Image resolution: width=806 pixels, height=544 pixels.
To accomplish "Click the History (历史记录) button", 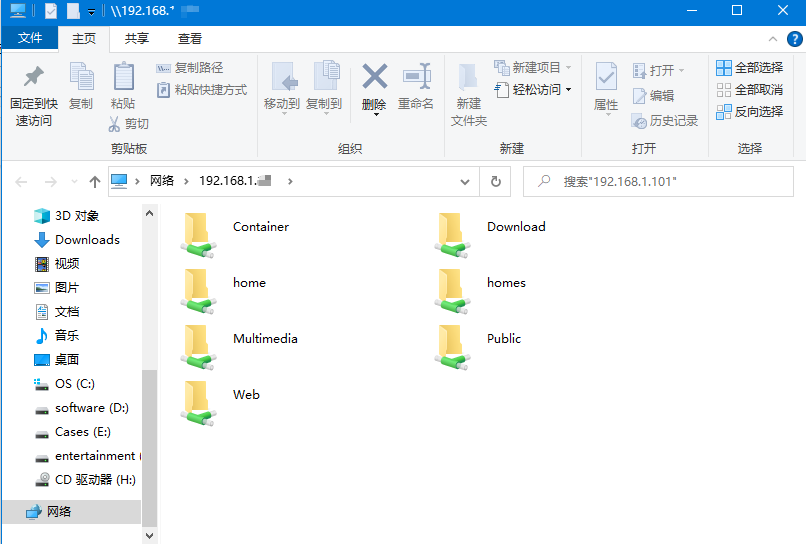I will (665, 121).
